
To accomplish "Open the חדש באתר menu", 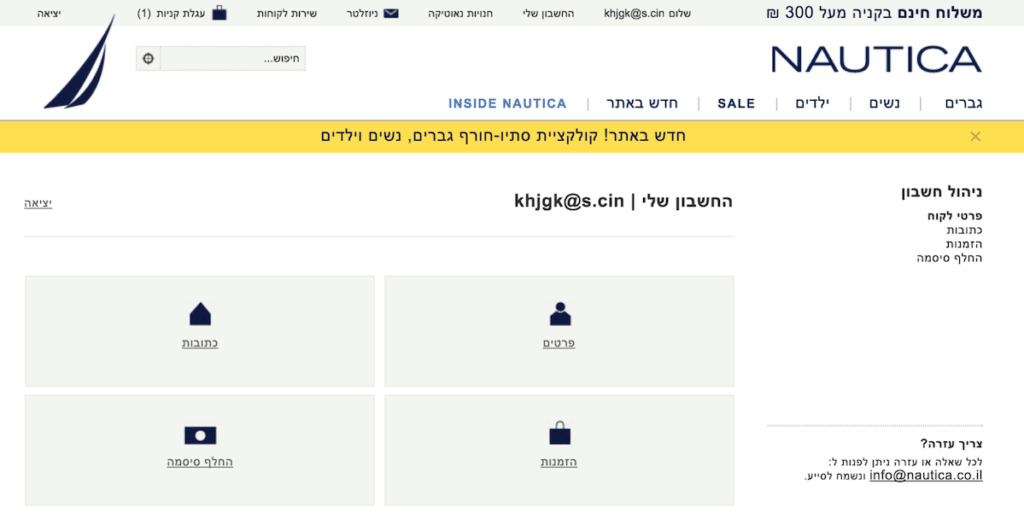I will 642,103.
